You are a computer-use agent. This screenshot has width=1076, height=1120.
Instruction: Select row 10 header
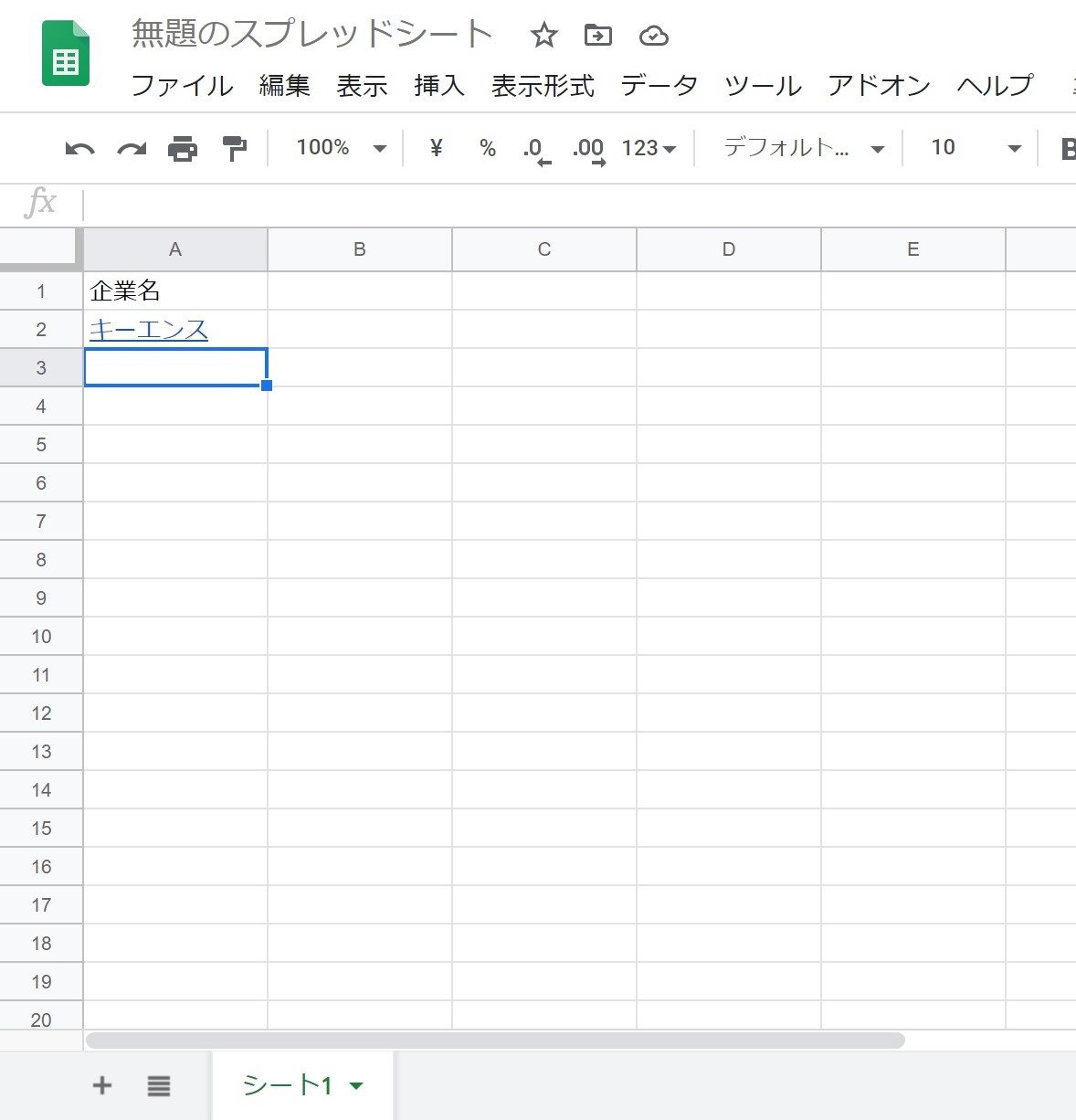(x=41, y=637)
